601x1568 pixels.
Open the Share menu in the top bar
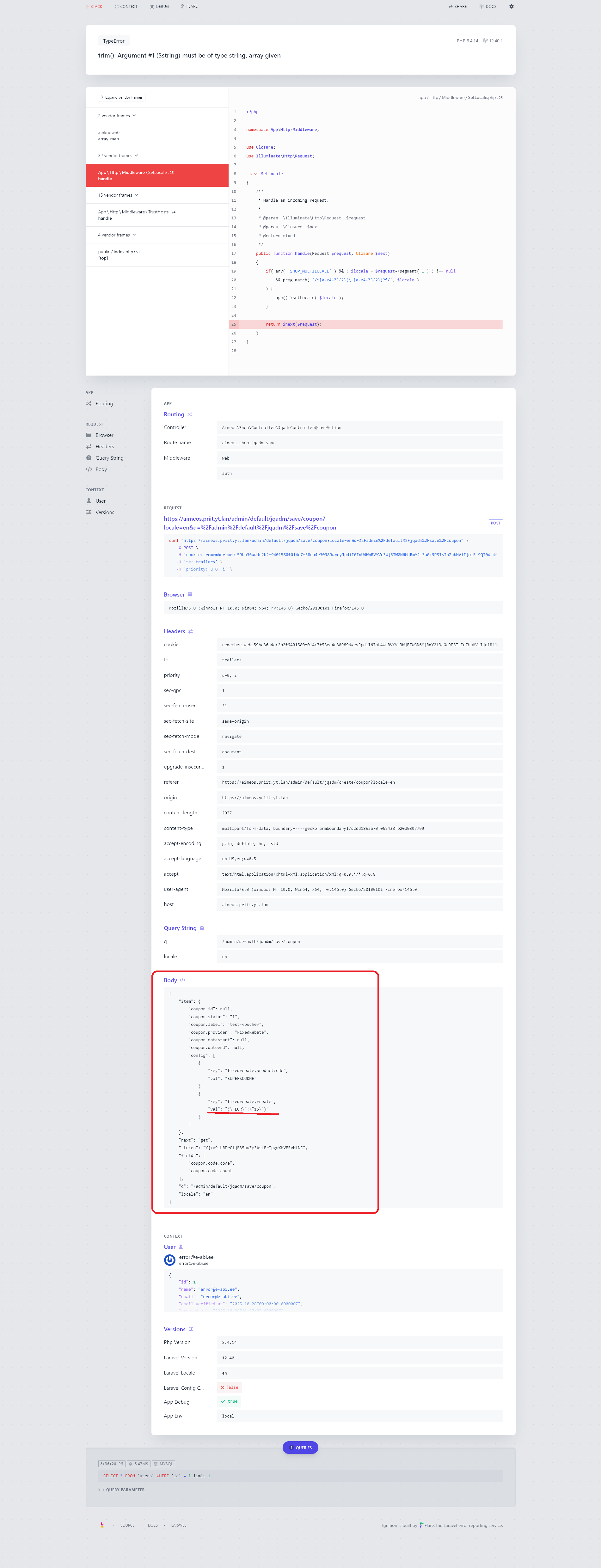(x=458, y=7)
